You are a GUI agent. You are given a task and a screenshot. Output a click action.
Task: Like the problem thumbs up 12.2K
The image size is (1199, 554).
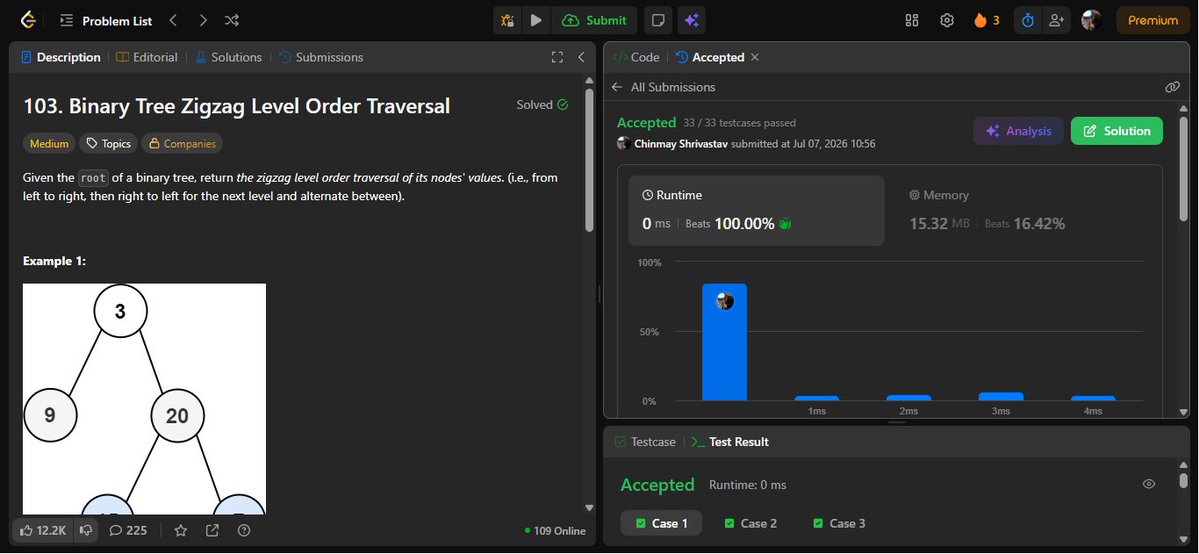click(x=43, y=530)
